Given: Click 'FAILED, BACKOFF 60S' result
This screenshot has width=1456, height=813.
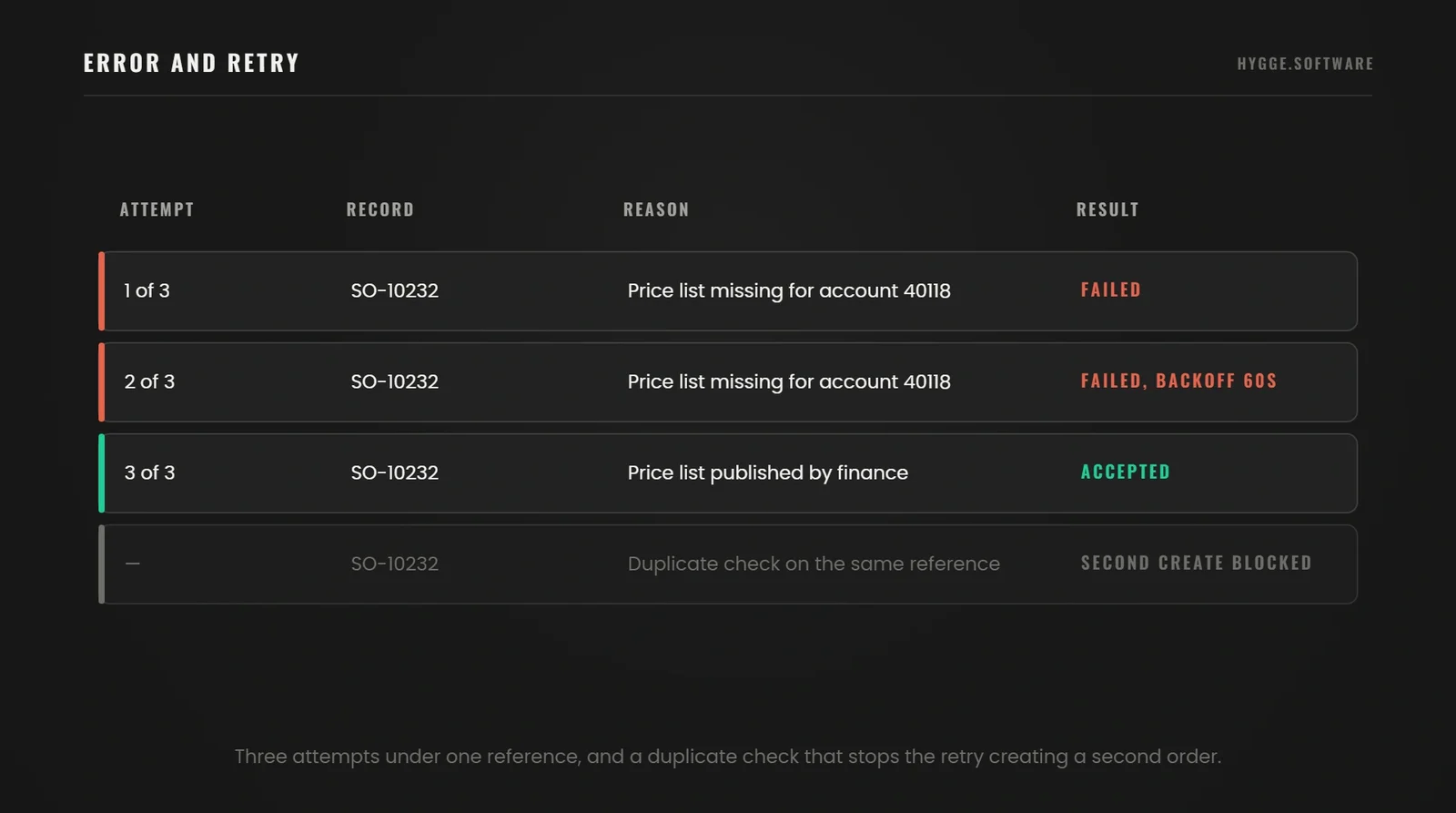Looking at the screenshot, I should pyautogui.click(x=1179, y=381).
